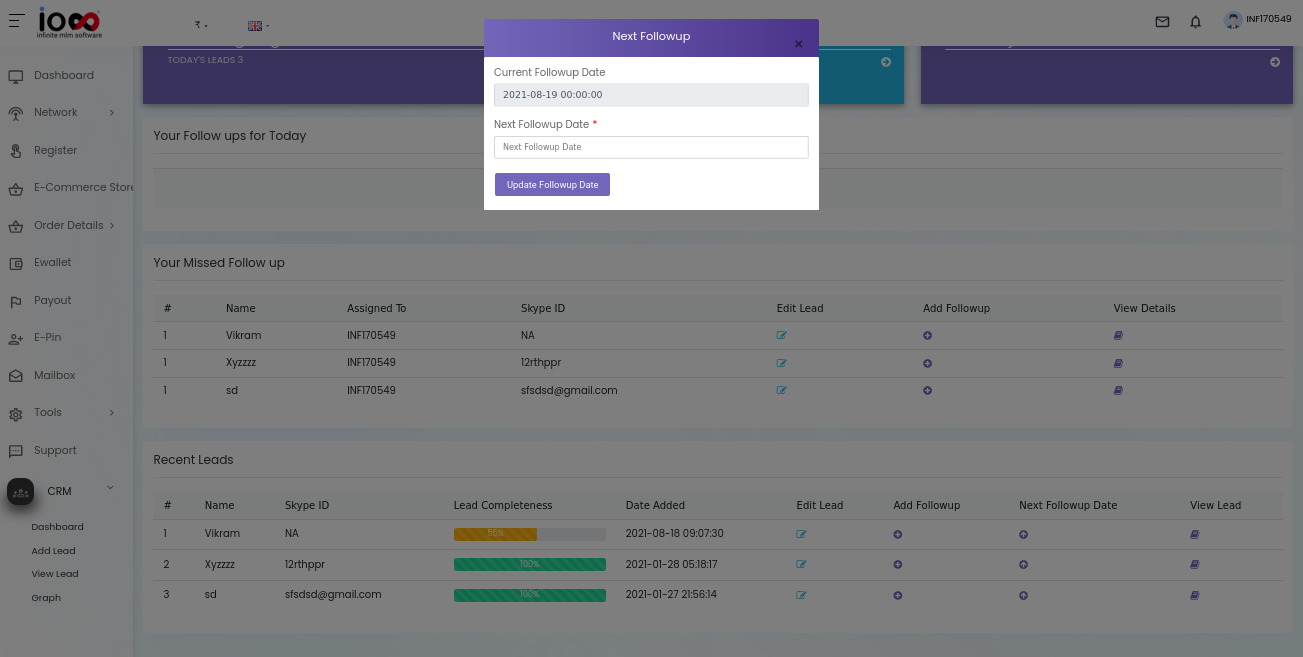Click sd's 100% lead completeness bar
The height and width of the screenshot is (657, 1303).
click(530, 595)
